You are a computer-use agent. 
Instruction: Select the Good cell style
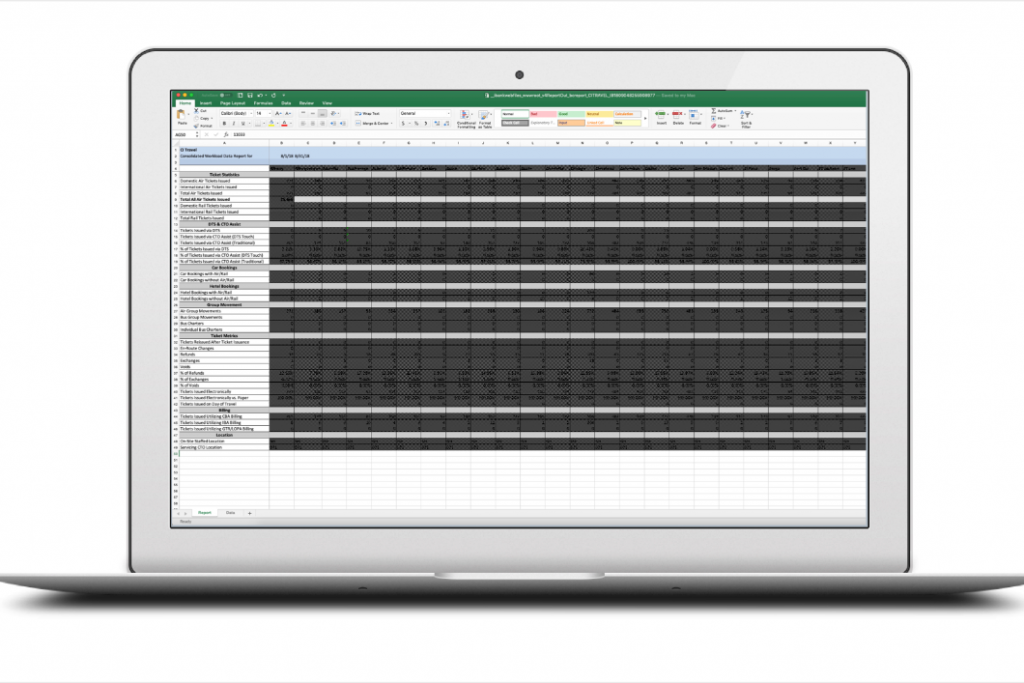pyautogui.click(x=571, y=114)
